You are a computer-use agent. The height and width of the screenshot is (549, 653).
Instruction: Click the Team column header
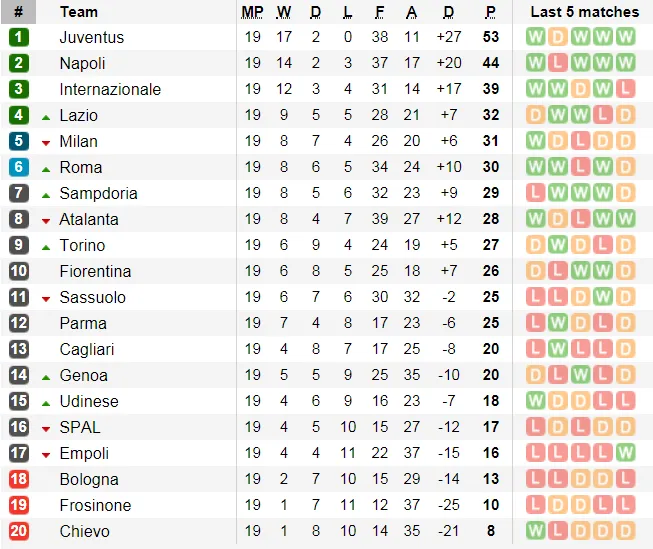79,12
